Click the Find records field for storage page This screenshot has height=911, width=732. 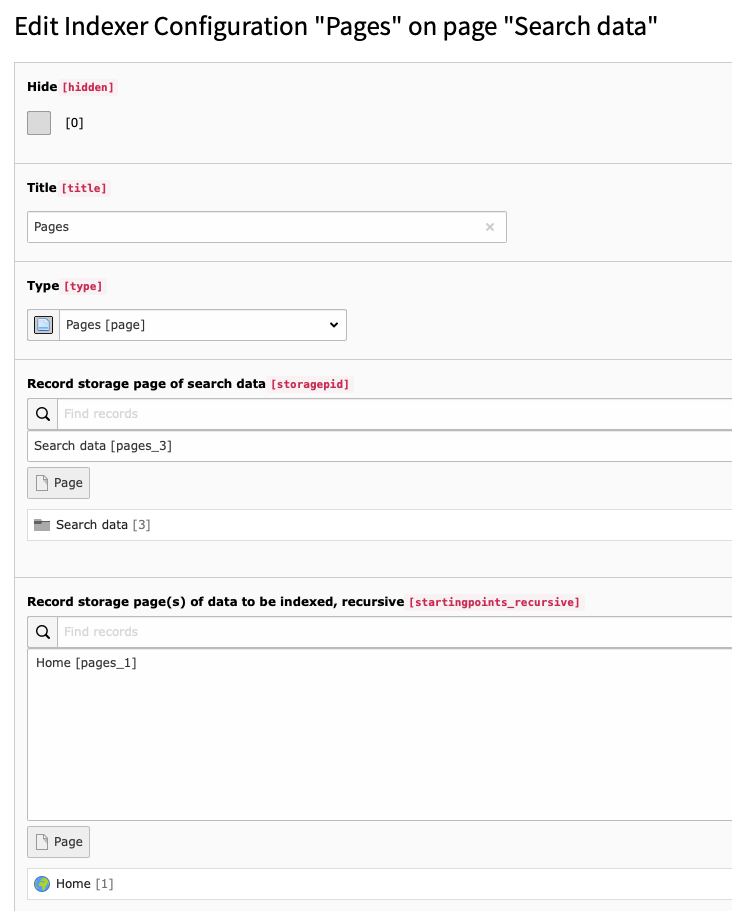[200, 413]
